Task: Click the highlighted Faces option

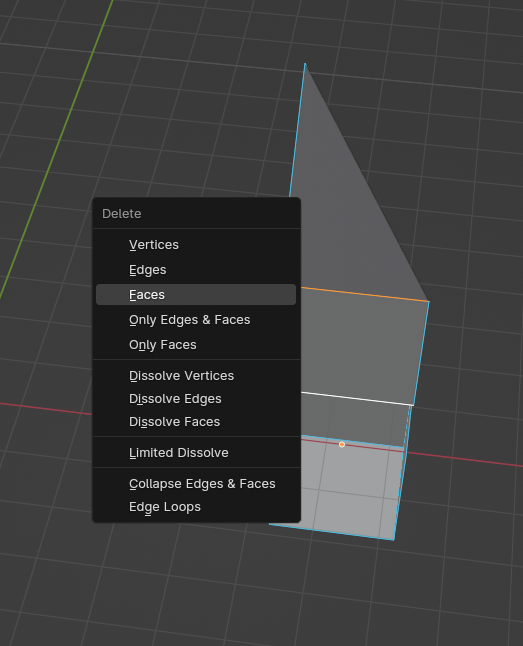Action: tap(196, 295)
